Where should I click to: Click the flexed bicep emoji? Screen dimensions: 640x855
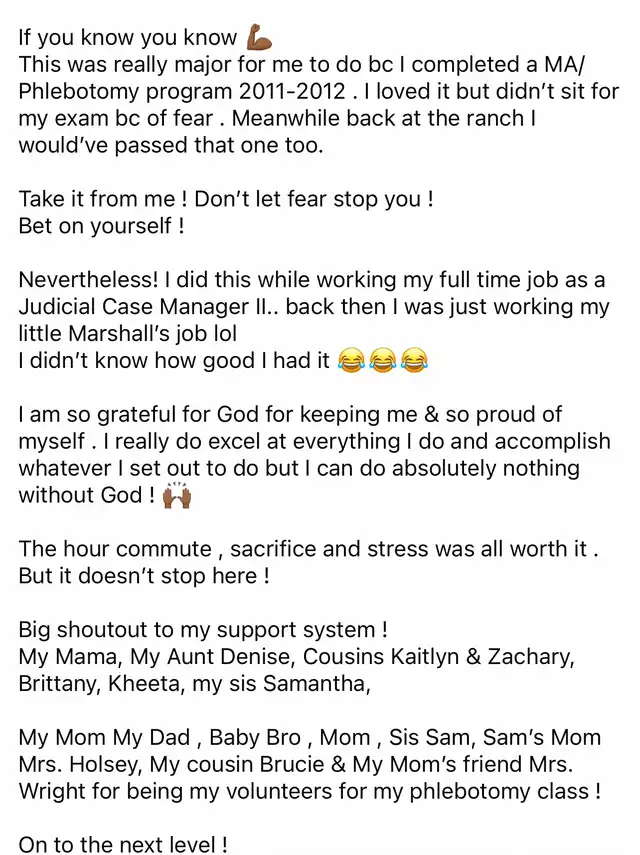coord(259,37)
